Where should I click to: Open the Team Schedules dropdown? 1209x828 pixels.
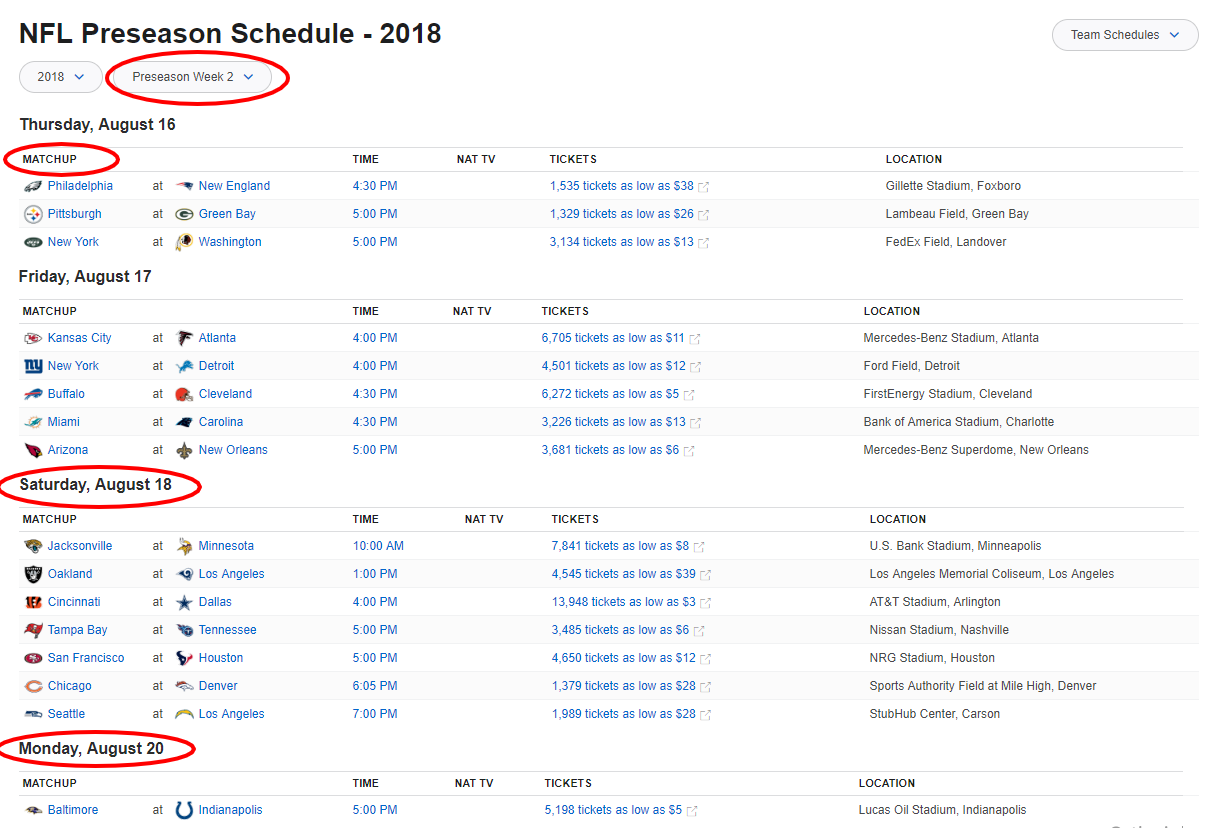coord(1125,35)
